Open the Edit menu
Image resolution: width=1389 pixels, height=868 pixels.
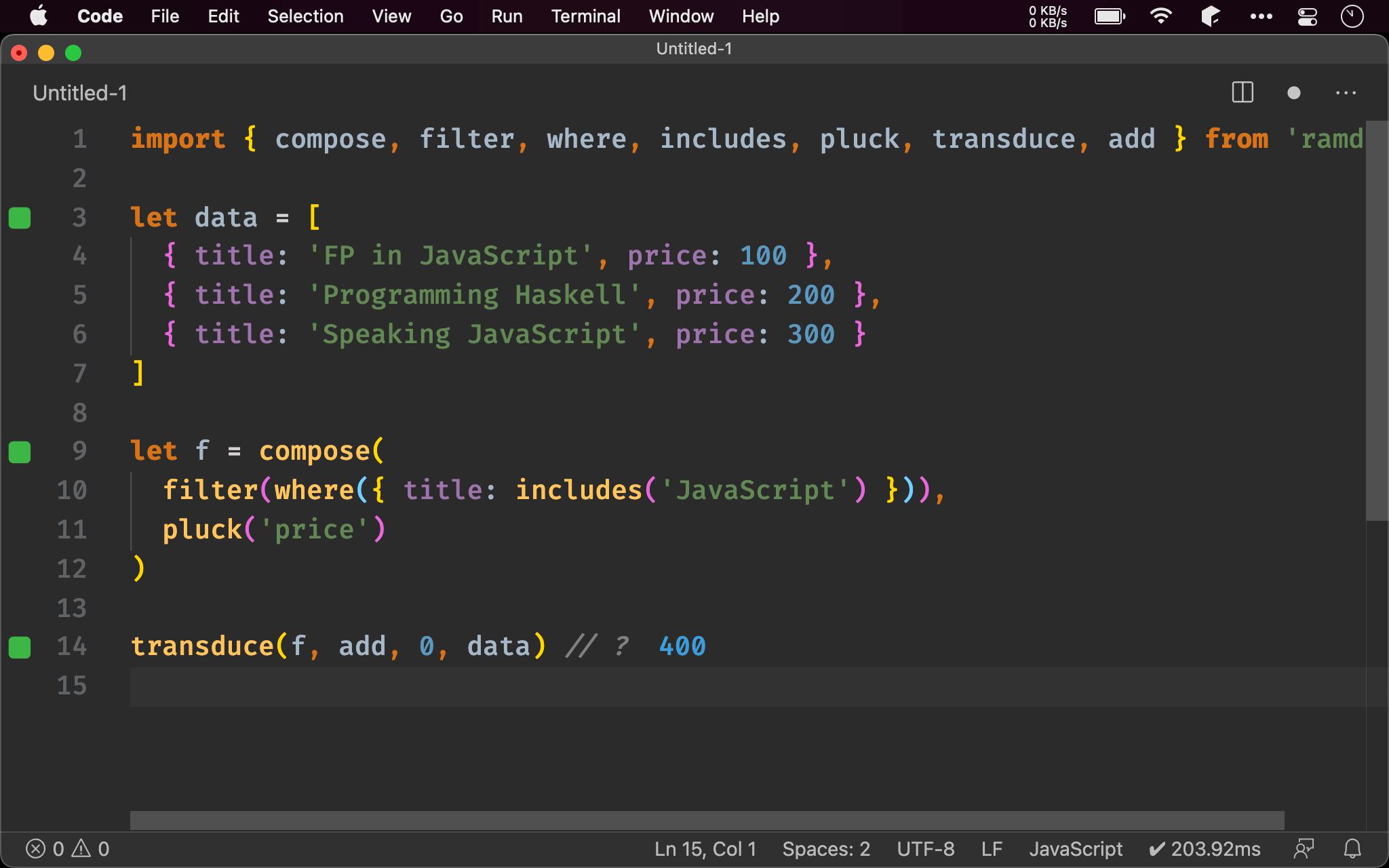point(223,16)
